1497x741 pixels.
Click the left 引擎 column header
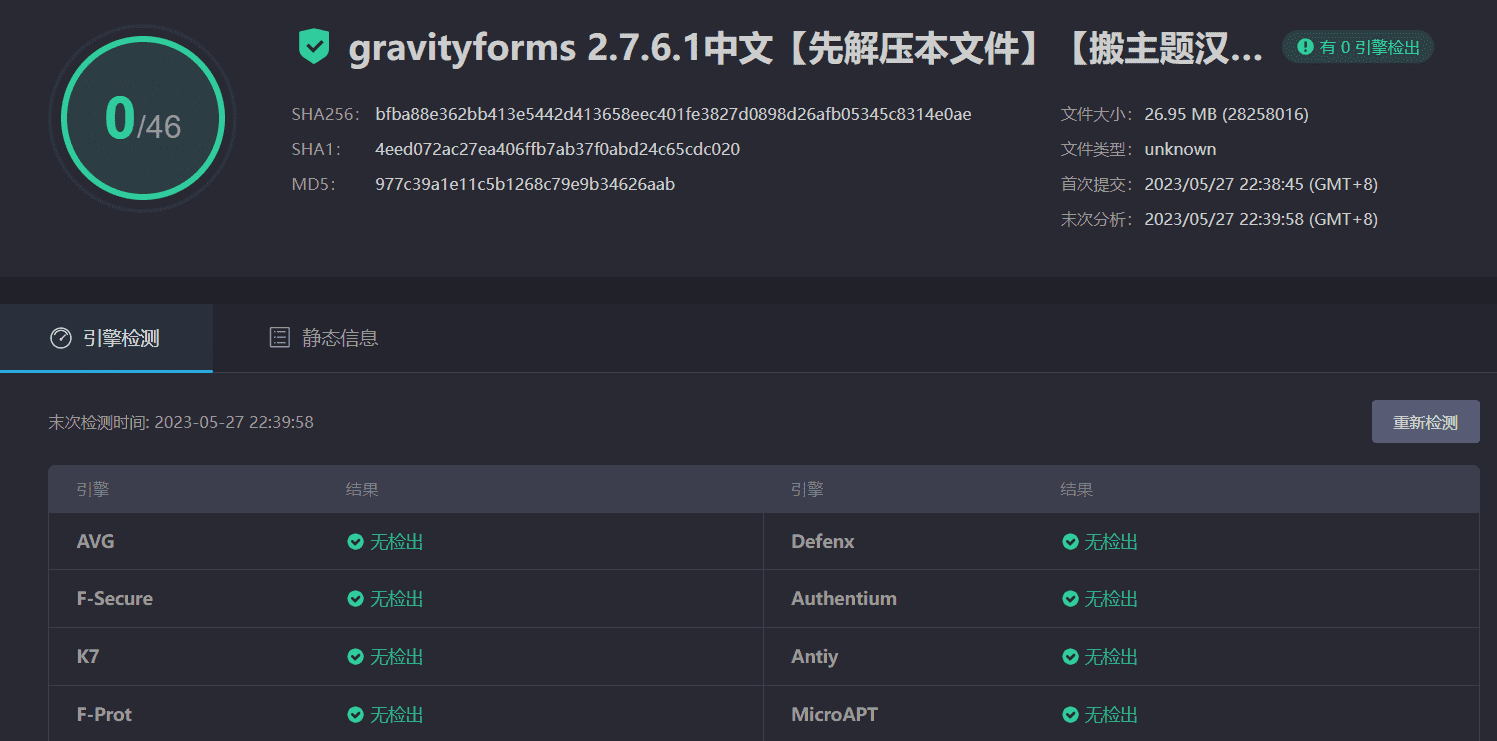pyautogui.click(x=93, y=490)
